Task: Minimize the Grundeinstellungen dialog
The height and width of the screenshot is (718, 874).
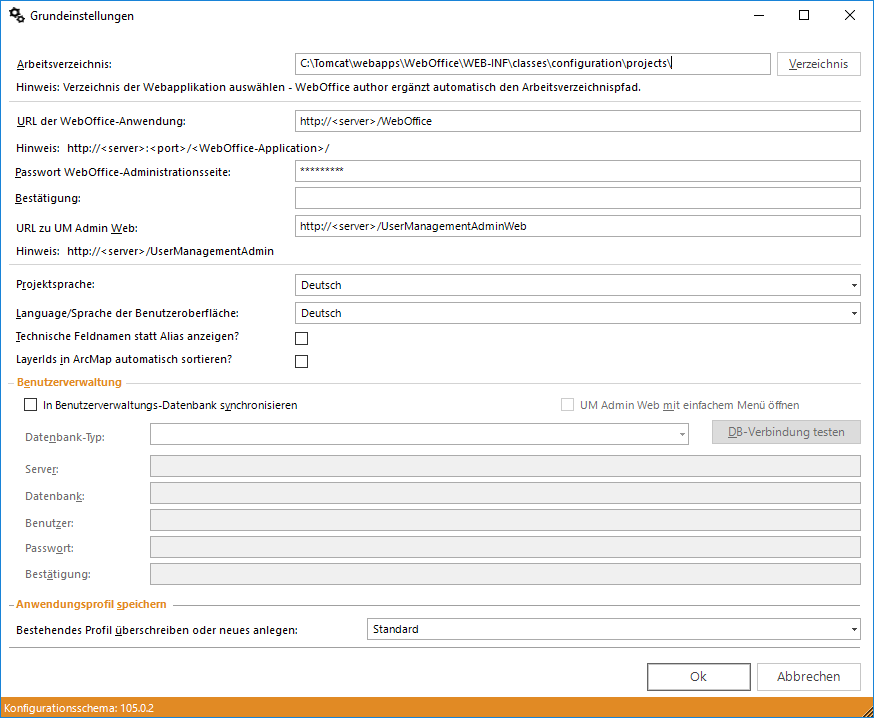Action: click(x=758, y=16)
